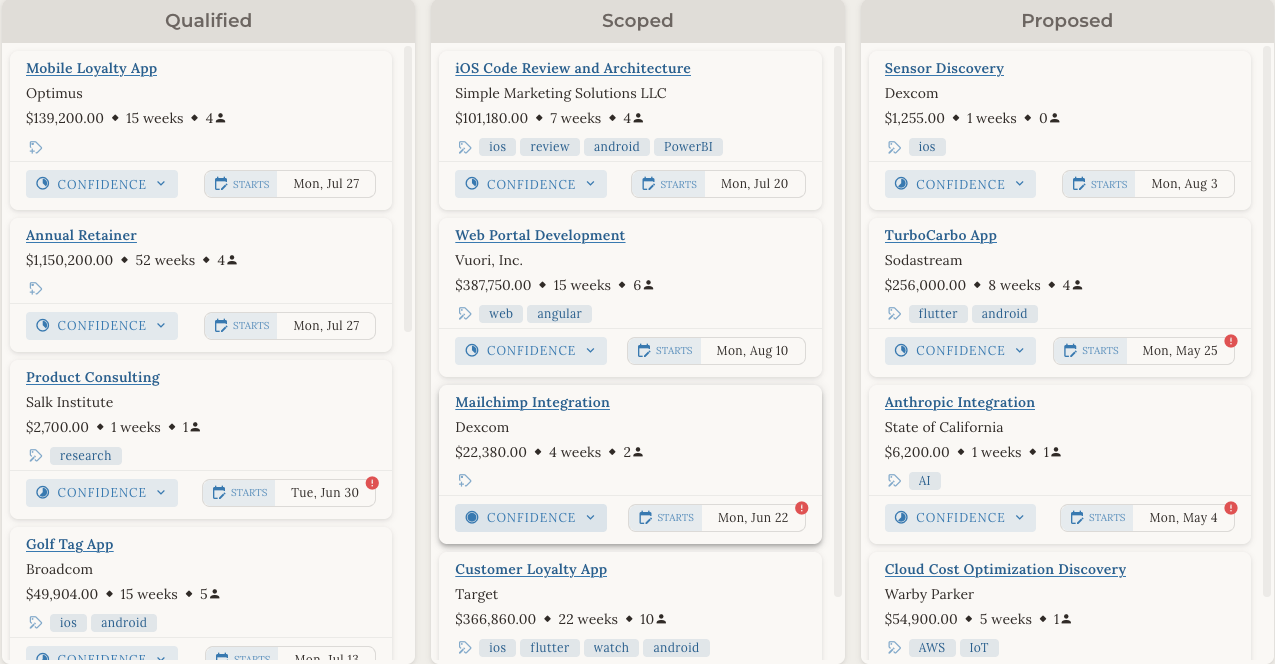Click the Qualified column scrollbar
Screen dimensions: 1275x664
pyautogui.click(x=408, y=189)
